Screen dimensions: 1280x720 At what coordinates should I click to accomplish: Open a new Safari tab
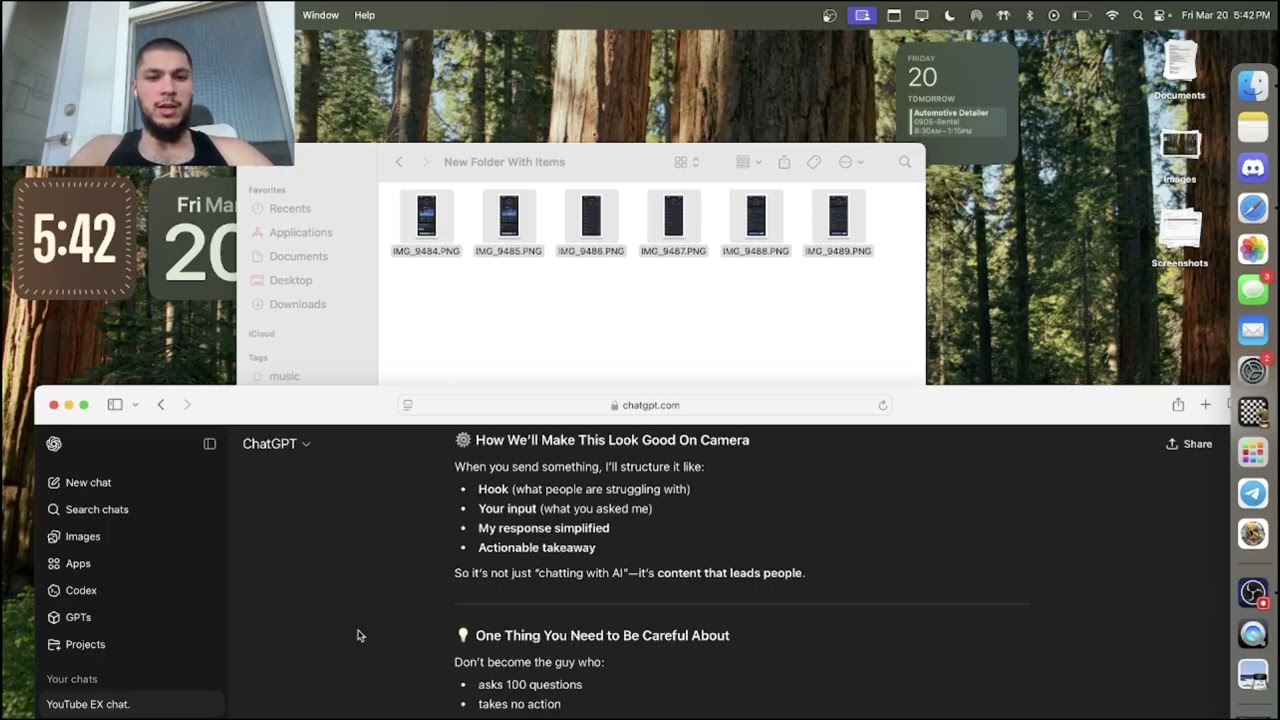click(1205, 405)
